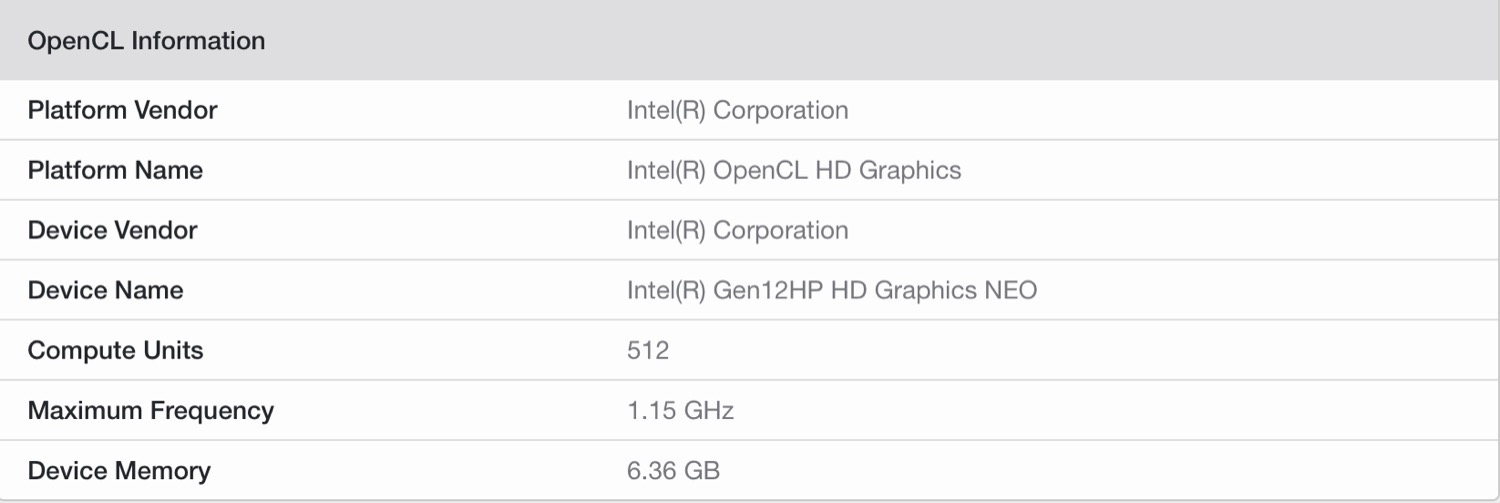
Task: Click the GB unit in memory row
Action: point(701,470)
